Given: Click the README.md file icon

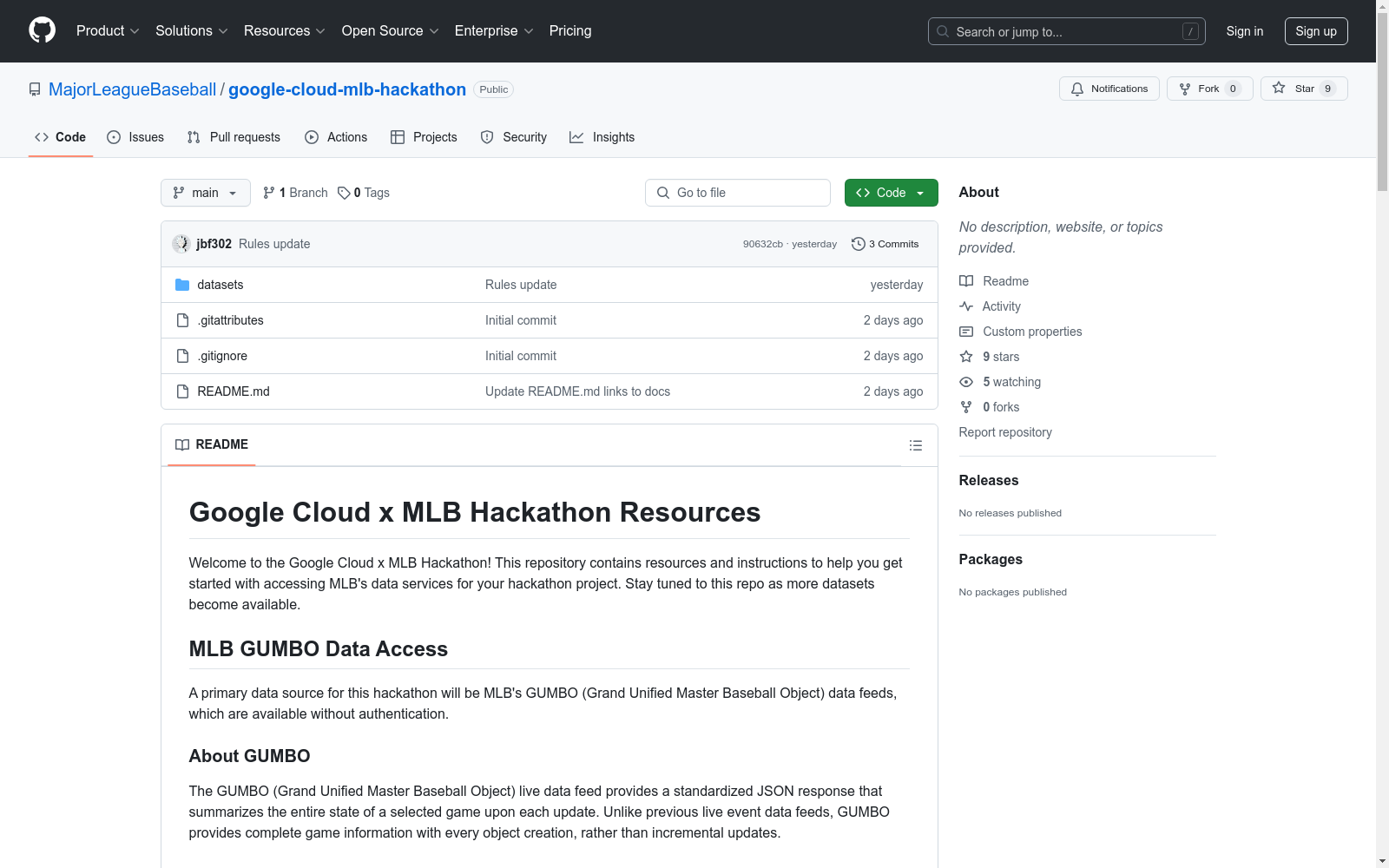Looking at the screenshot, I should pyautogui.click(x=182, y=391).
